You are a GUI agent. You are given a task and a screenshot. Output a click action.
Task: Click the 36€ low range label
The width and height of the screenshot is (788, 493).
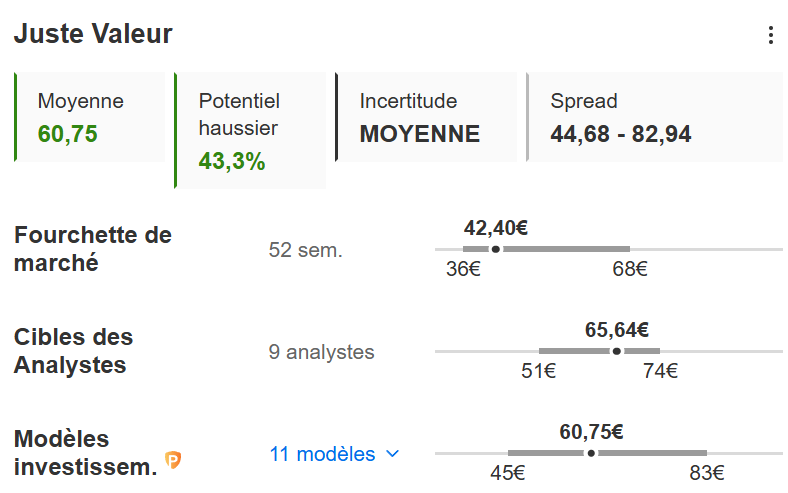463,269
